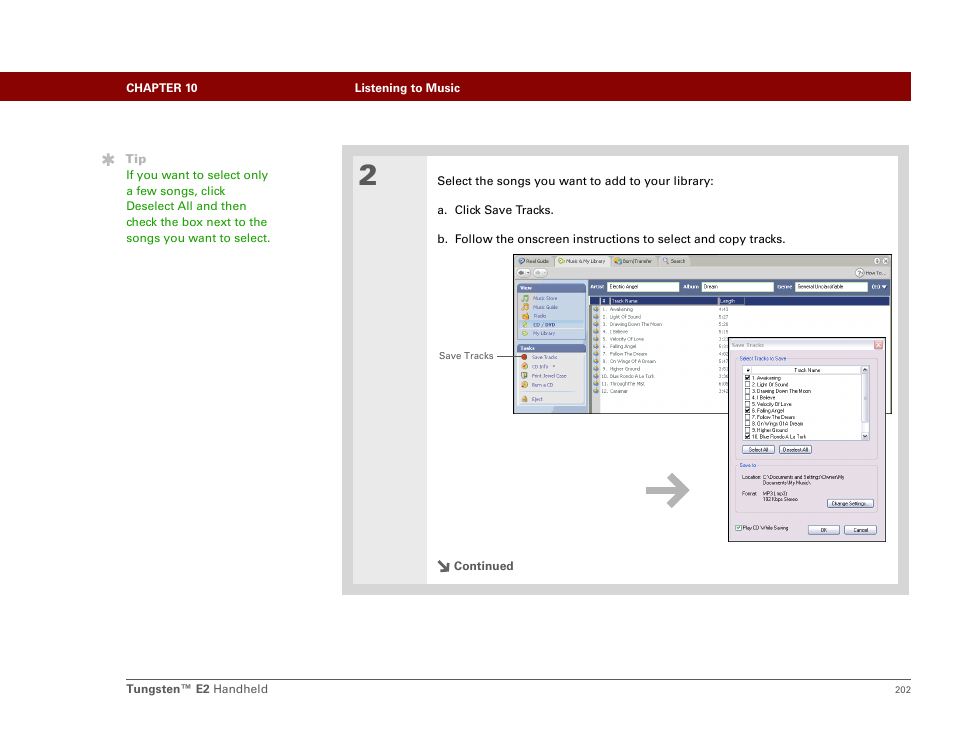Click the Burn a CD icon
954x738 pixels.
(524, 385)
